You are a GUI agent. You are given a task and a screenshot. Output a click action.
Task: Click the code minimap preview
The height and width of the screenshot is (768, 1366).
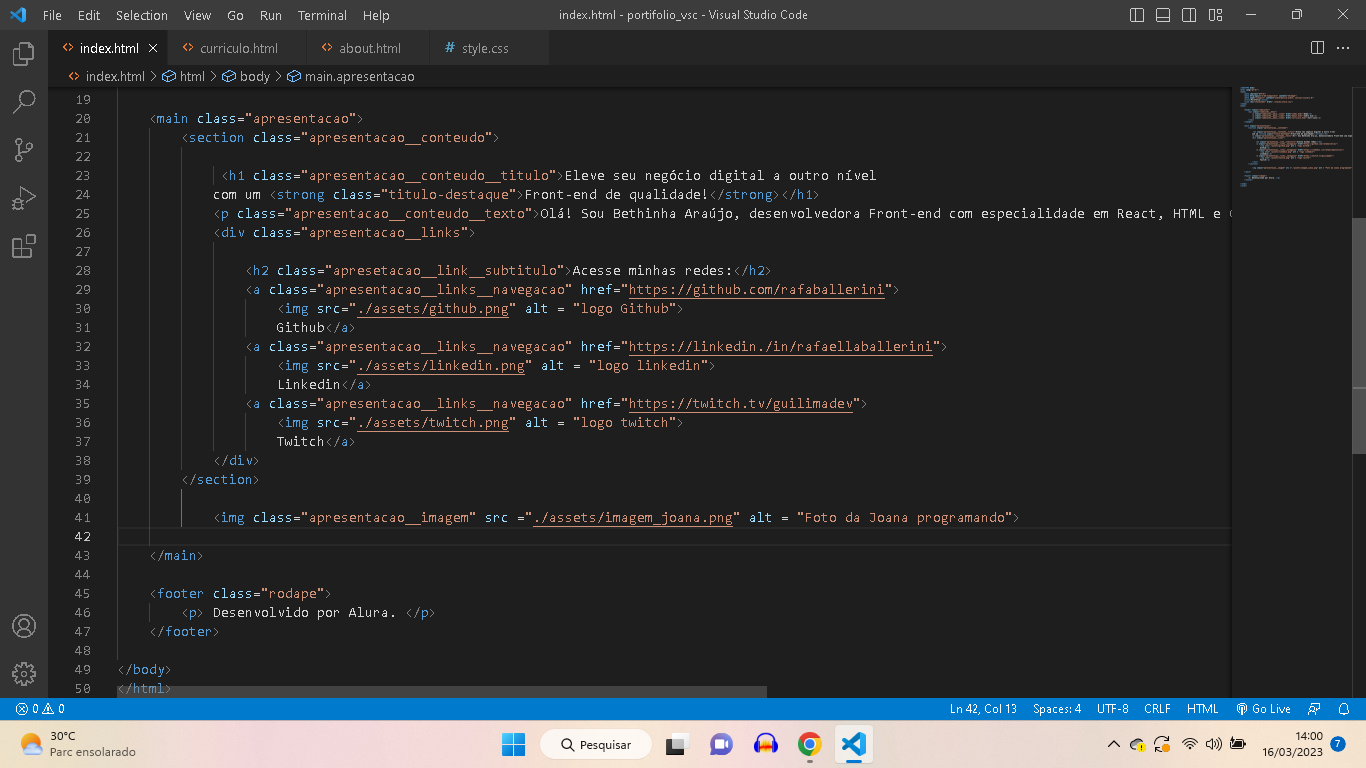[x=1291, y=137]
